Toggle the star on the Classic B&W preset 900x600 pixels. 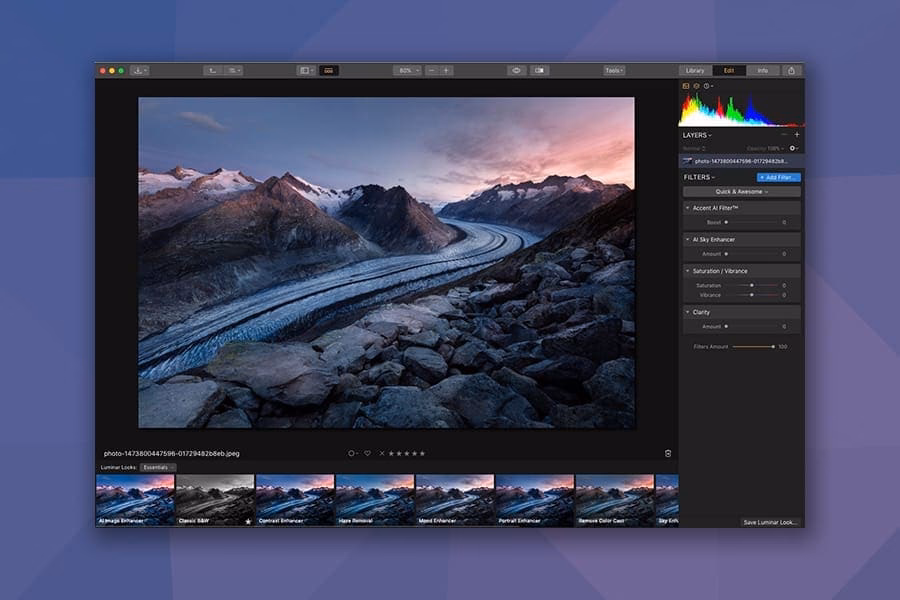(248, 521)
